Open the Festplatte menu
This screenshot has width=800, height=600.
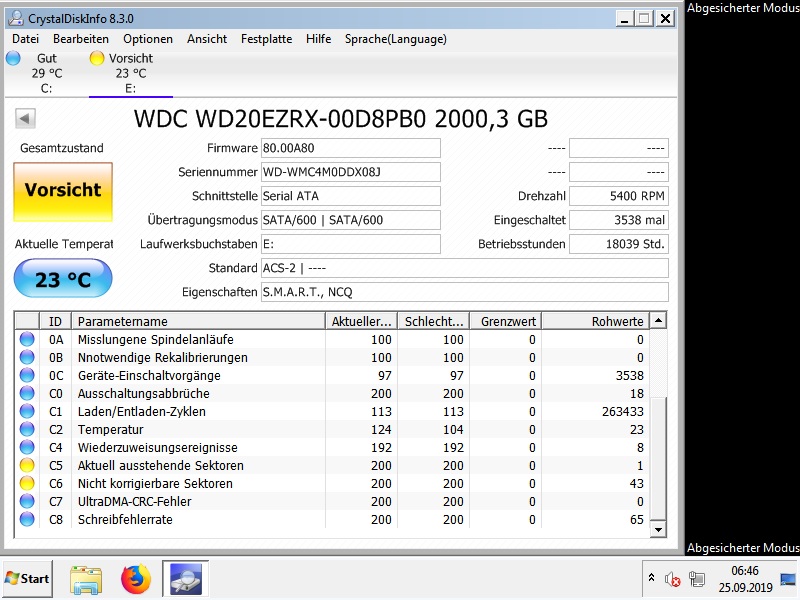(x=266, y=39)
